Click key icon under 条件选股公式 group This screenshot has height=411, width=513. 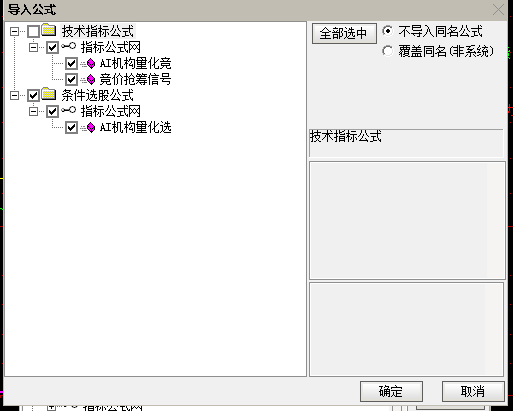tap(69, 110)
